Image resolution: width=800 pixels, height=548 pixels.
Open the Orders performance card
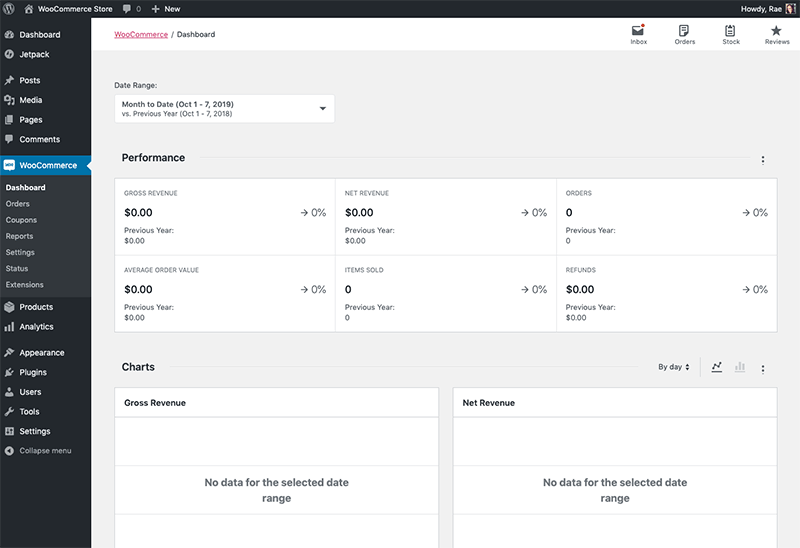pyautogui.click(x=667, y=217)
